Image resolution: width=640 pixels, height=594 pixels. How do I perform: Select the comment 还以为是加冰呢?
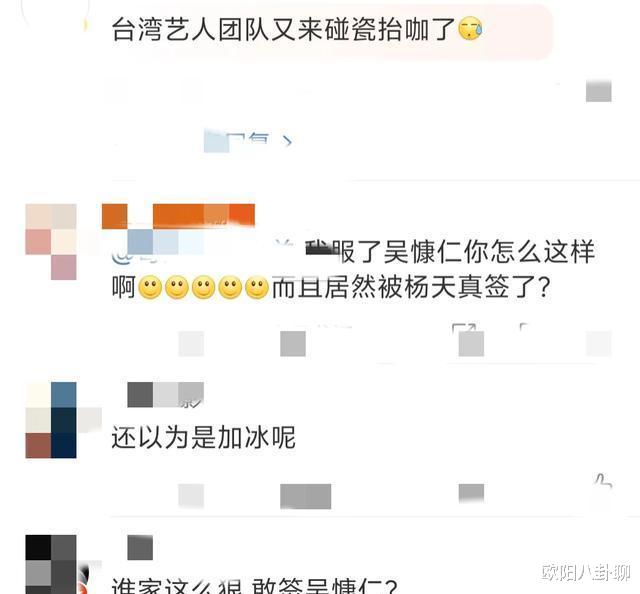(203, 438)
